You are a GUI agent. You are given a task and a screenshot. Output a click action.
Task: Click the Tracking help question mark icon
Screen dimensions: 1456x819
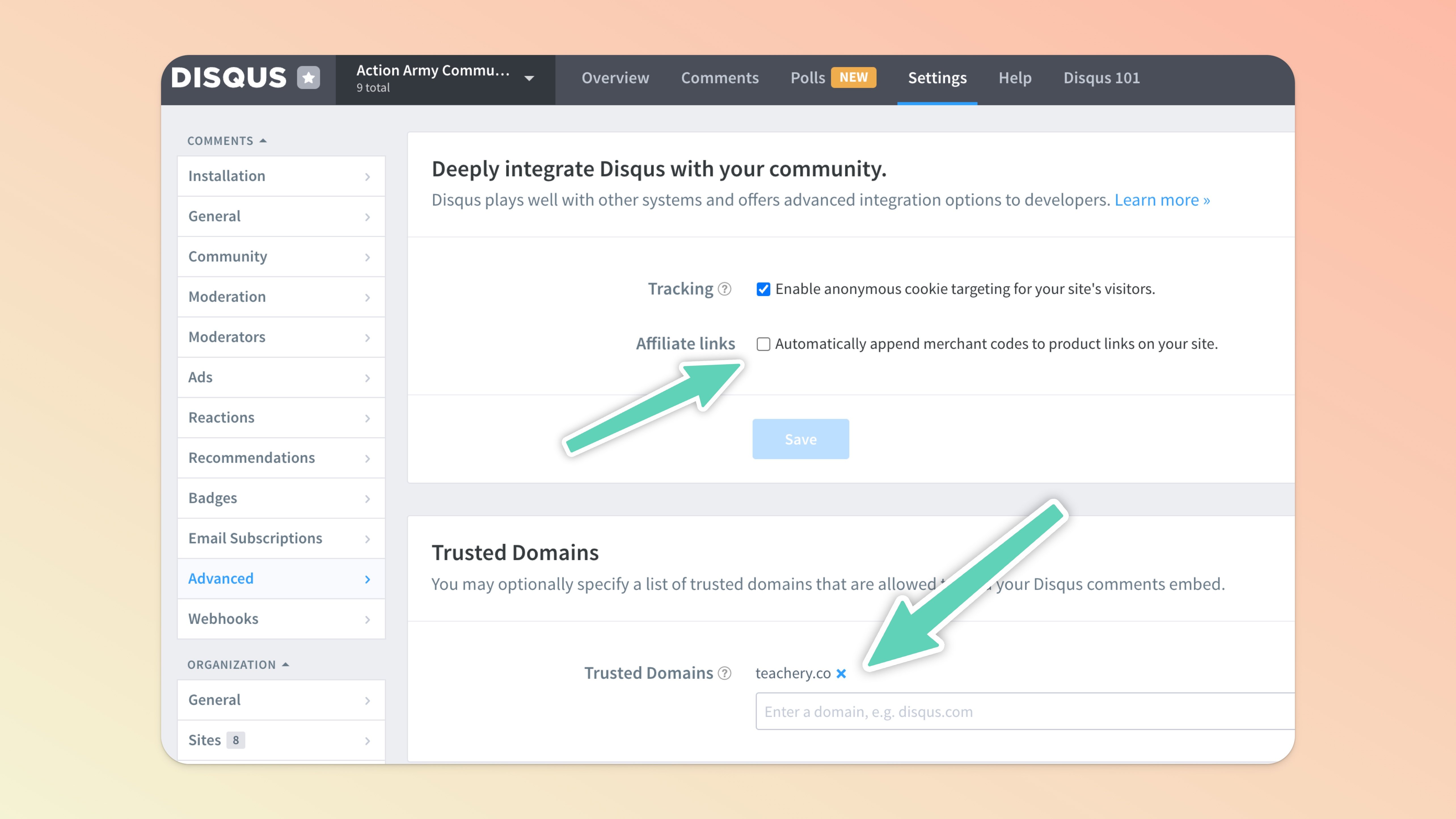[x=725, y=289]
